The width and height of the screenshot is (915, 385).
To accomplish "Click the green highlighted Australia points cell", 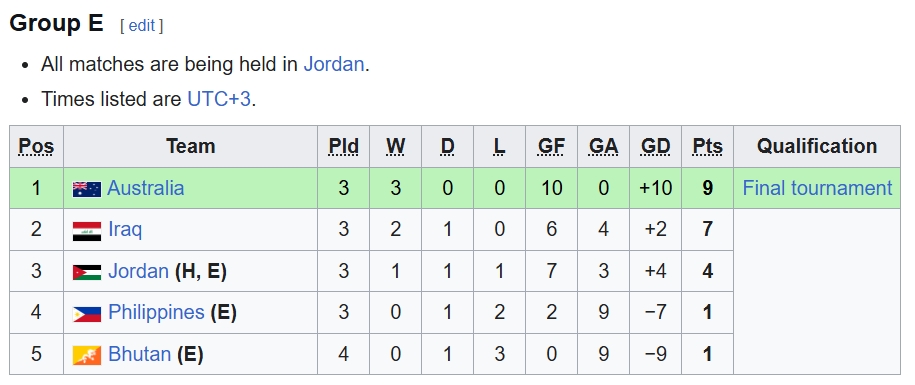I will (x=707, y=188).
